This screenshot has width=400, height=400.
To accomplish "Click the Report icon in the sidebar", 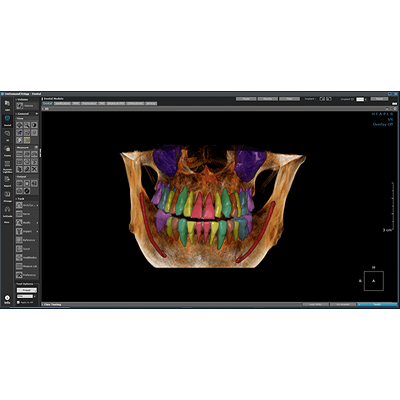I will click(x=7, y=181).
